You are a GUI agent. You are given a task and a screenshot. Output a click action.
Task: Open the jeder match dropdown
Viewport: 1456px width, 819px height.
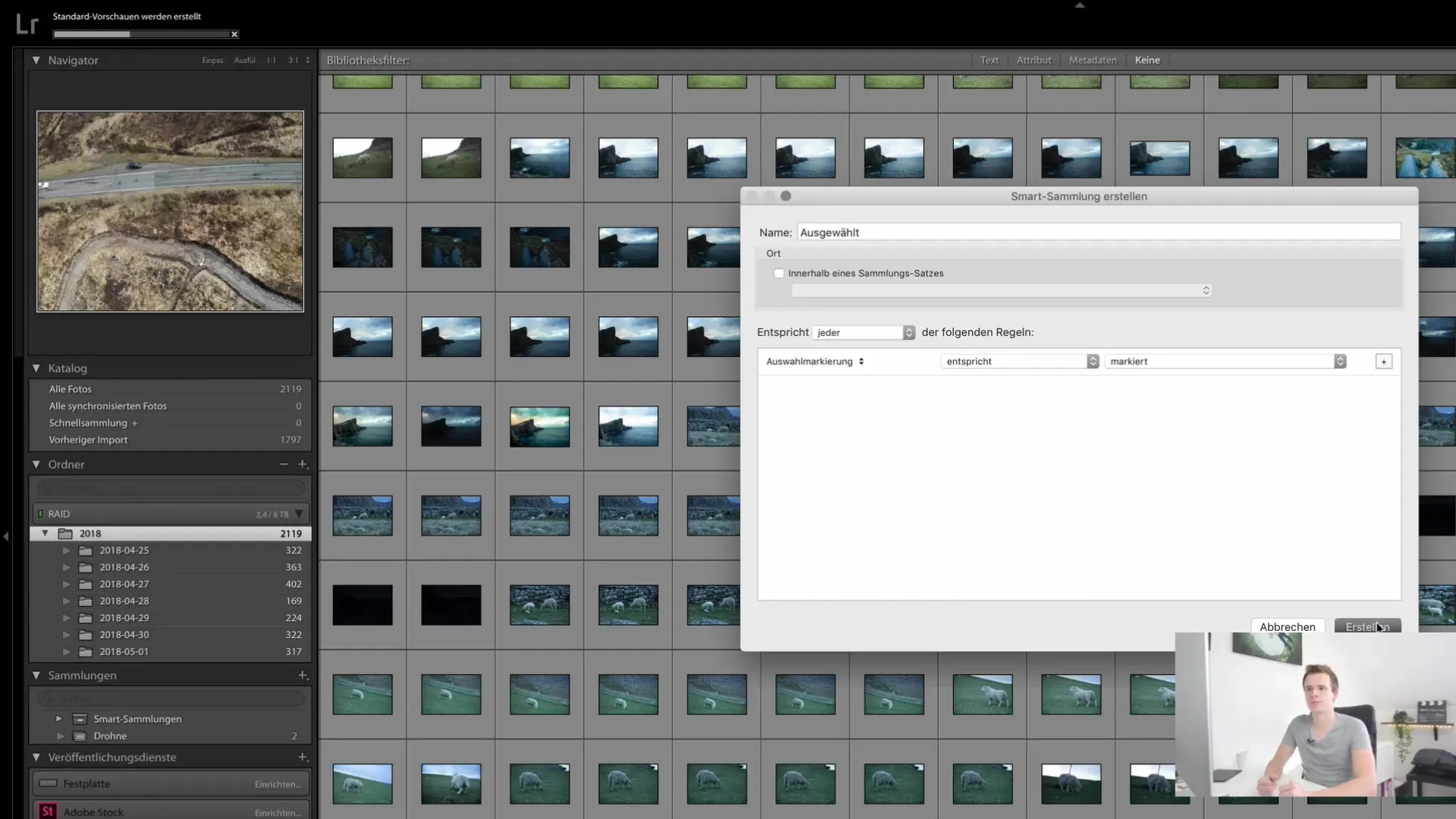click(864, 332)
